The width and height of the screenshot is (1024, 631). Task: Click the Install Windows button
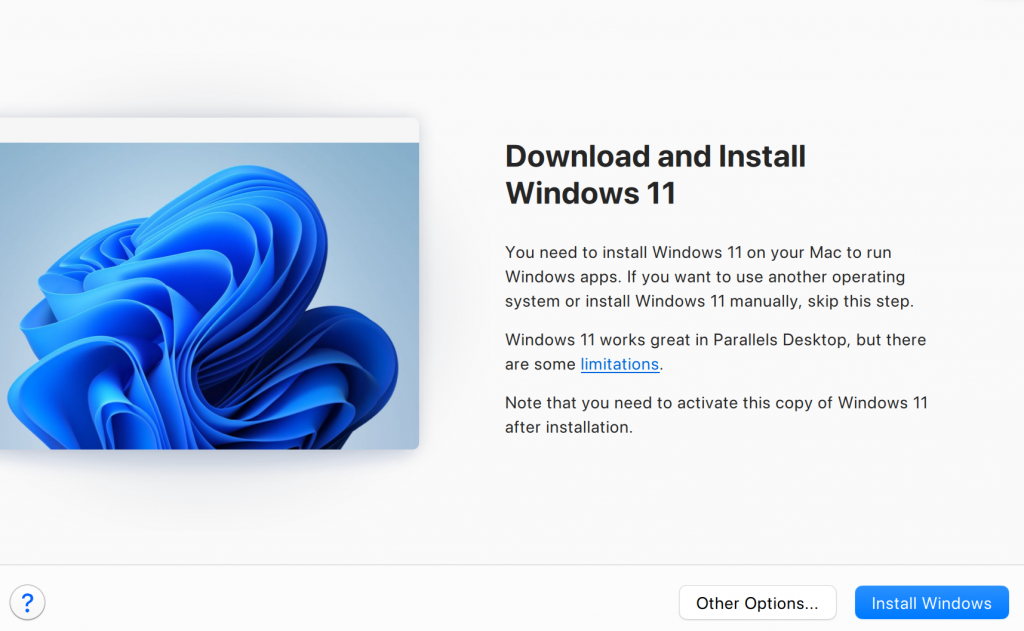(931, 603)
